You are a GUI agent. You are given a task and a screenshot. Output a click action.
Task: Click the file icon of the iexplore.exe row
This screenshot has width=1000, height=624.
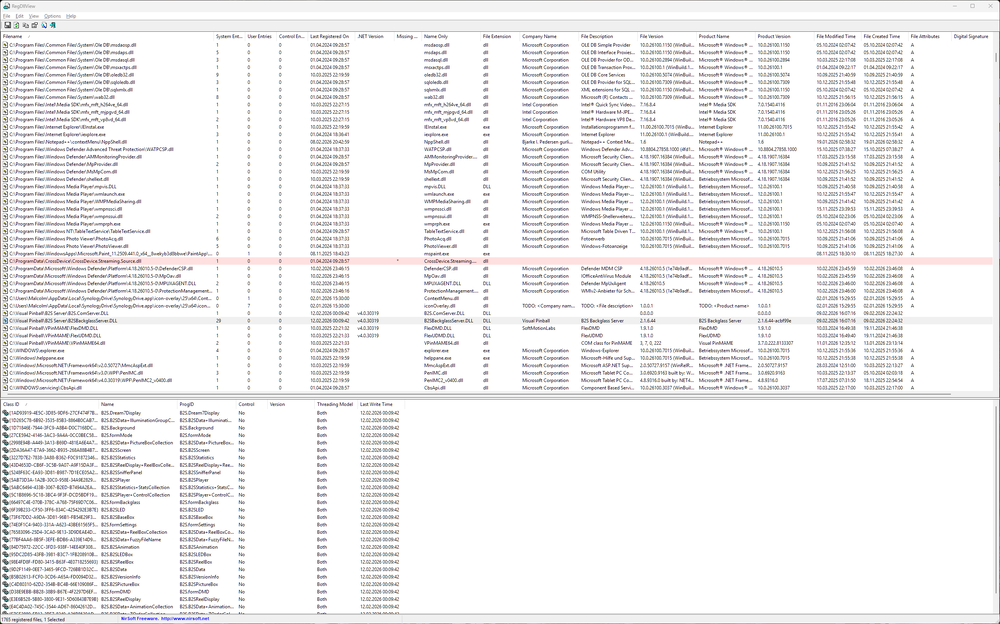pyautogui.click(x=5, y=134)
